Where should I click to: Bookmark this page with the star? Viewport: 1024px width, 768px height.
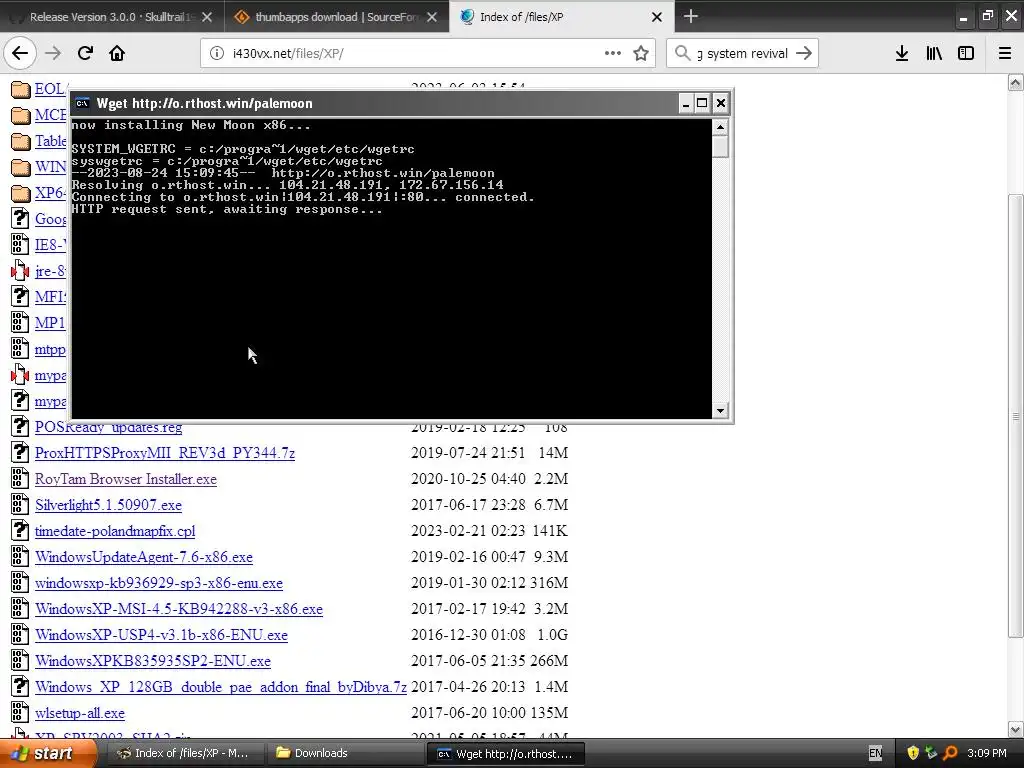[641, 54]
